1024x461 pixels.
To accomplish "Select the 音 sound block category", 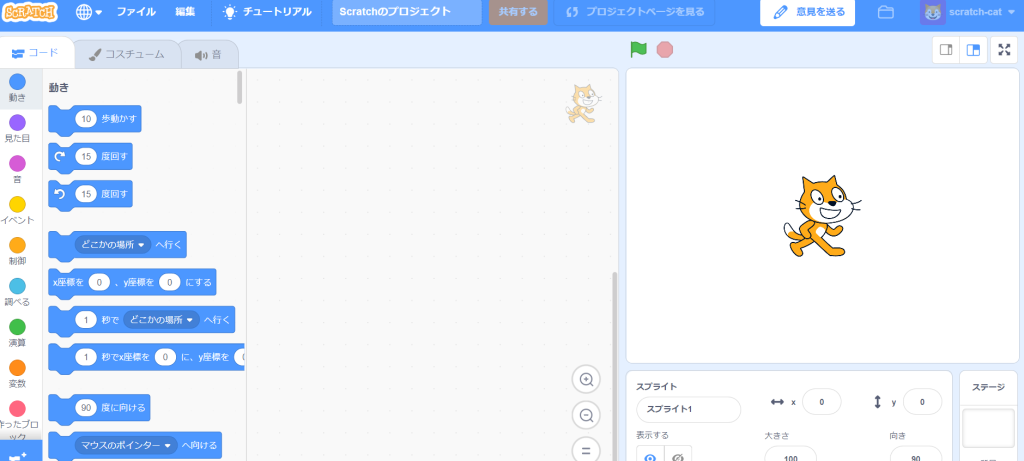I will click(x=18, y=169).
